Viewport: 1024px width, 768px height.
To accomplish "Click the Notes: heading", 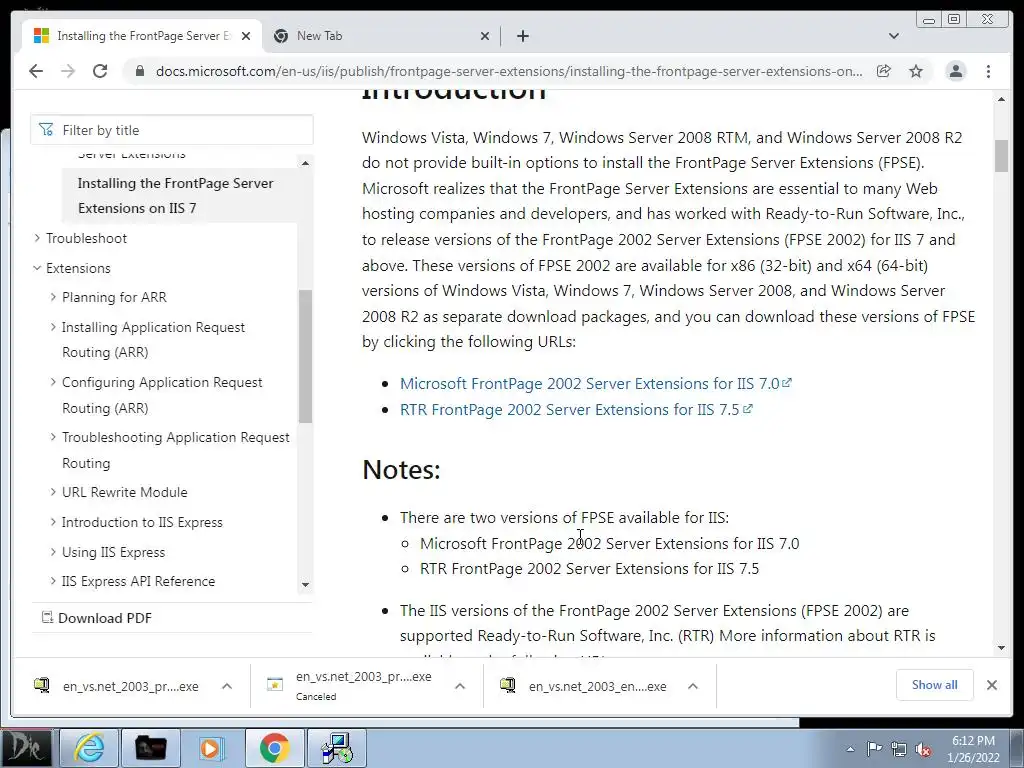I will [402, 470].
